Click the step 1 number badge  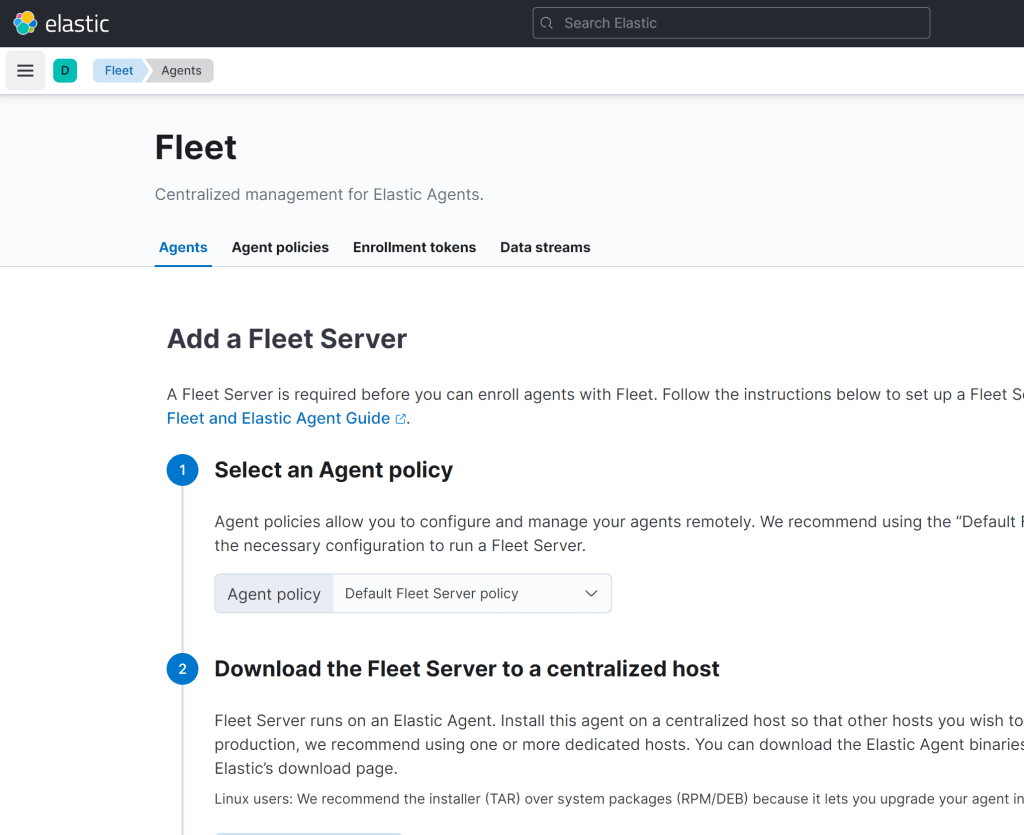(x=182, y=470)
